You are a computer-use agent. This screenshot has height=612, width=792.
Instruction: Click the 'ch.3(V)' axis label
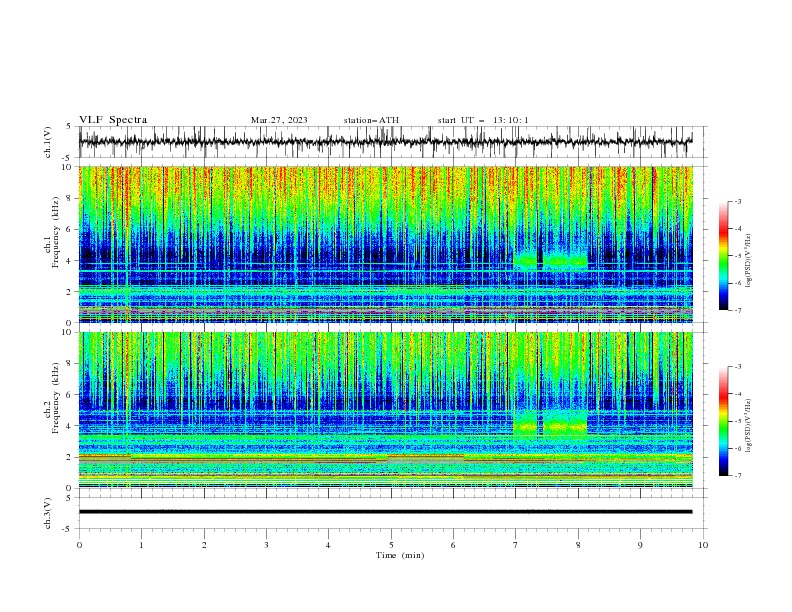pos(48,513)
